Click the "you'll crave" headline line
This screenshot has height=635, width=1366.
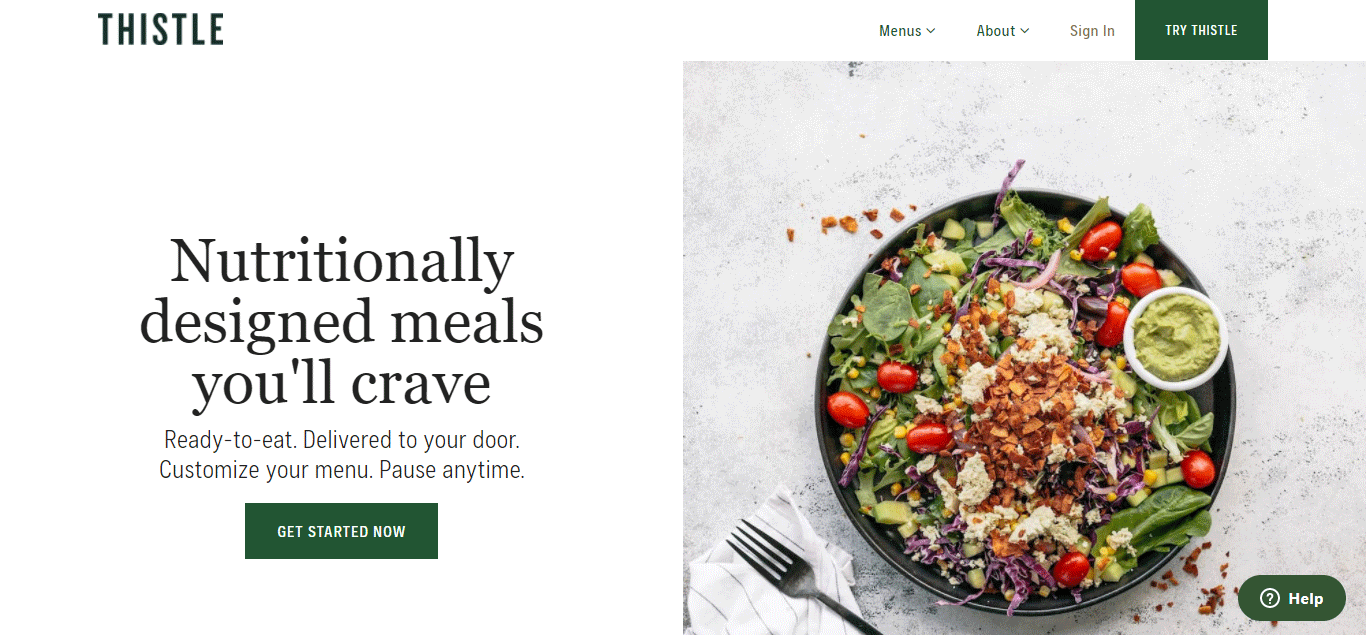(x=341, y=383)
